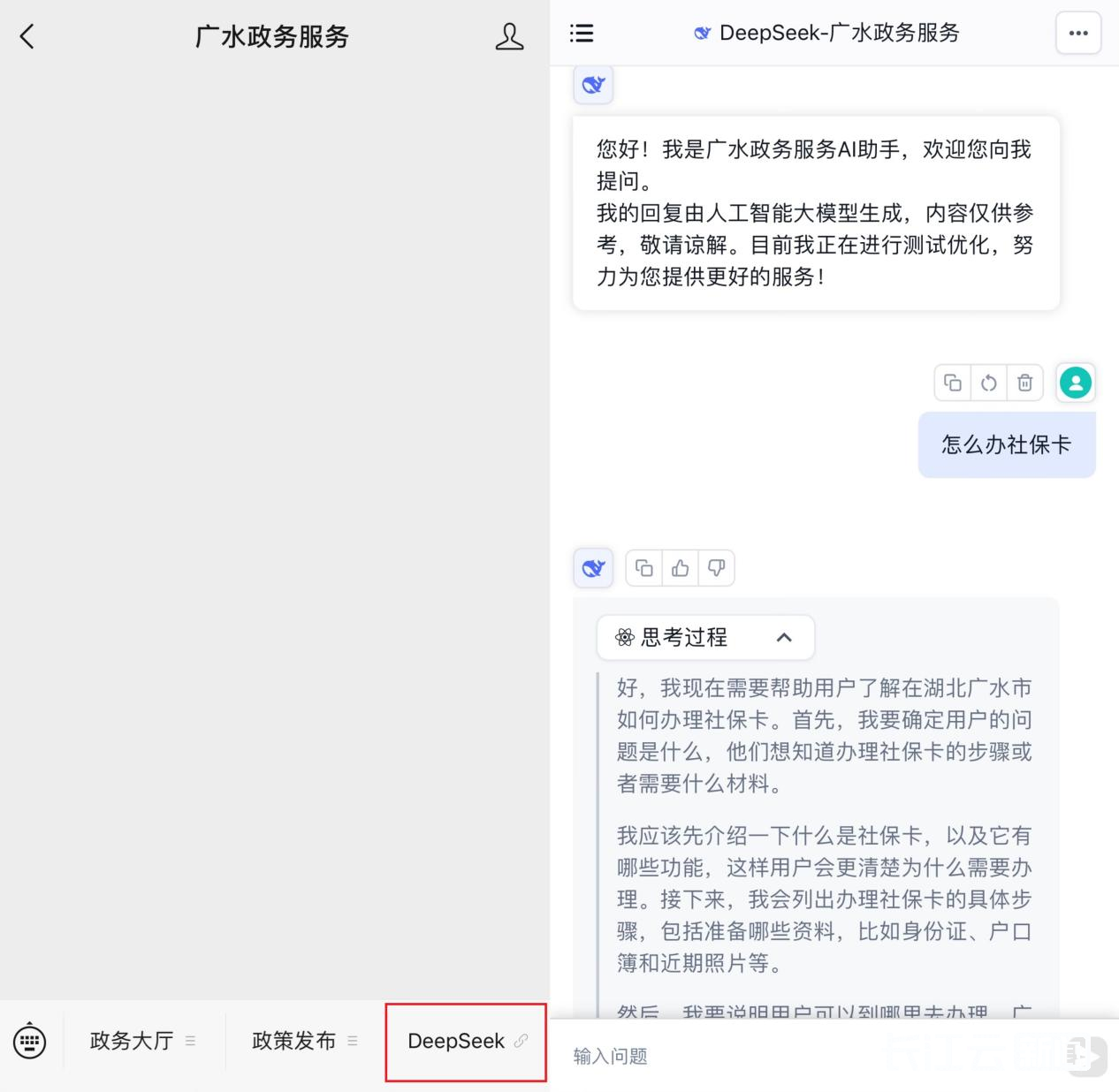Go back using the left arrow
The height and width of the screenshot is (1092, 1119).
[x=27, y=36]
